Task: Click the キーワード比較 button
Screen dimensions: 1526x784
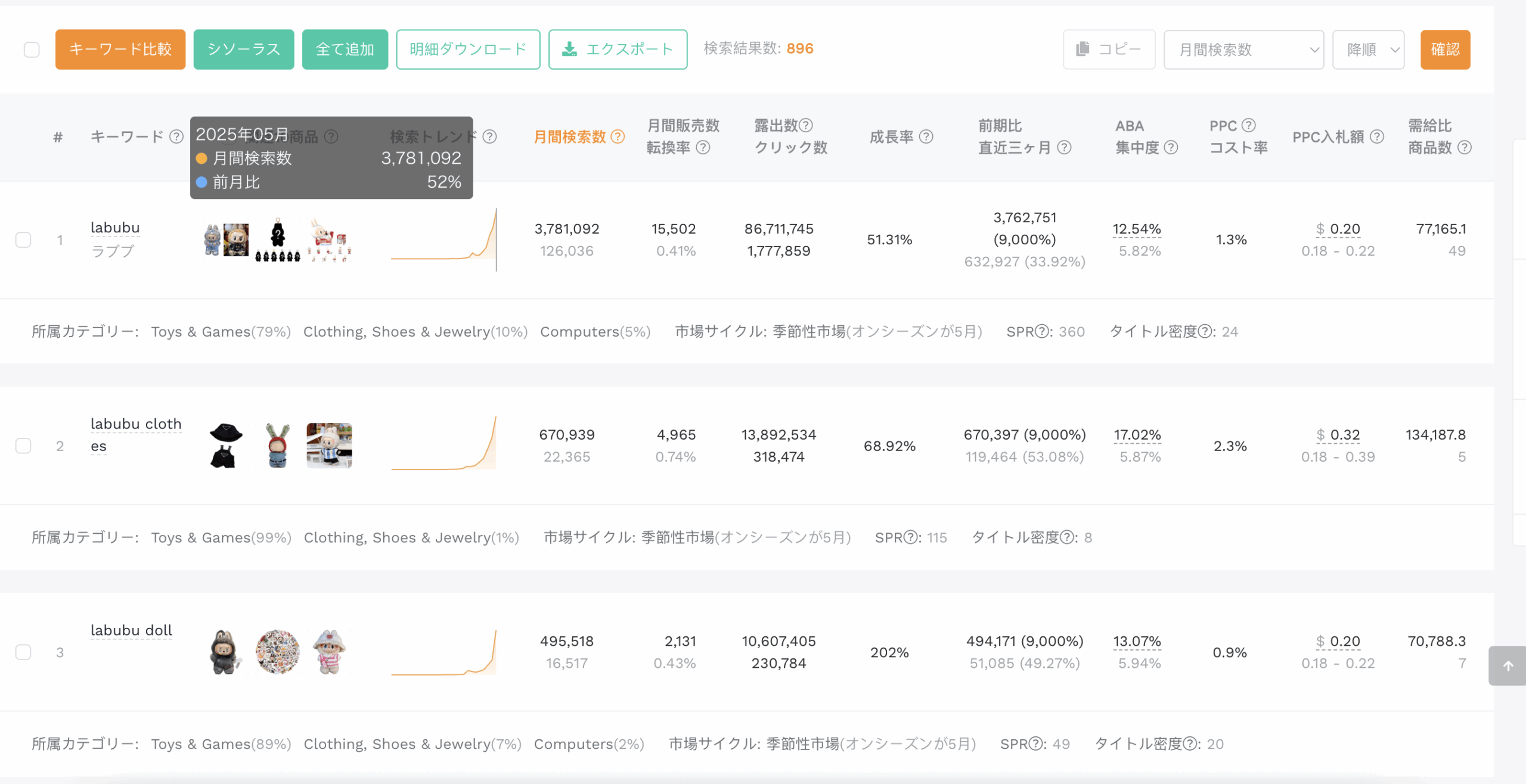Action: click(120, 49)
